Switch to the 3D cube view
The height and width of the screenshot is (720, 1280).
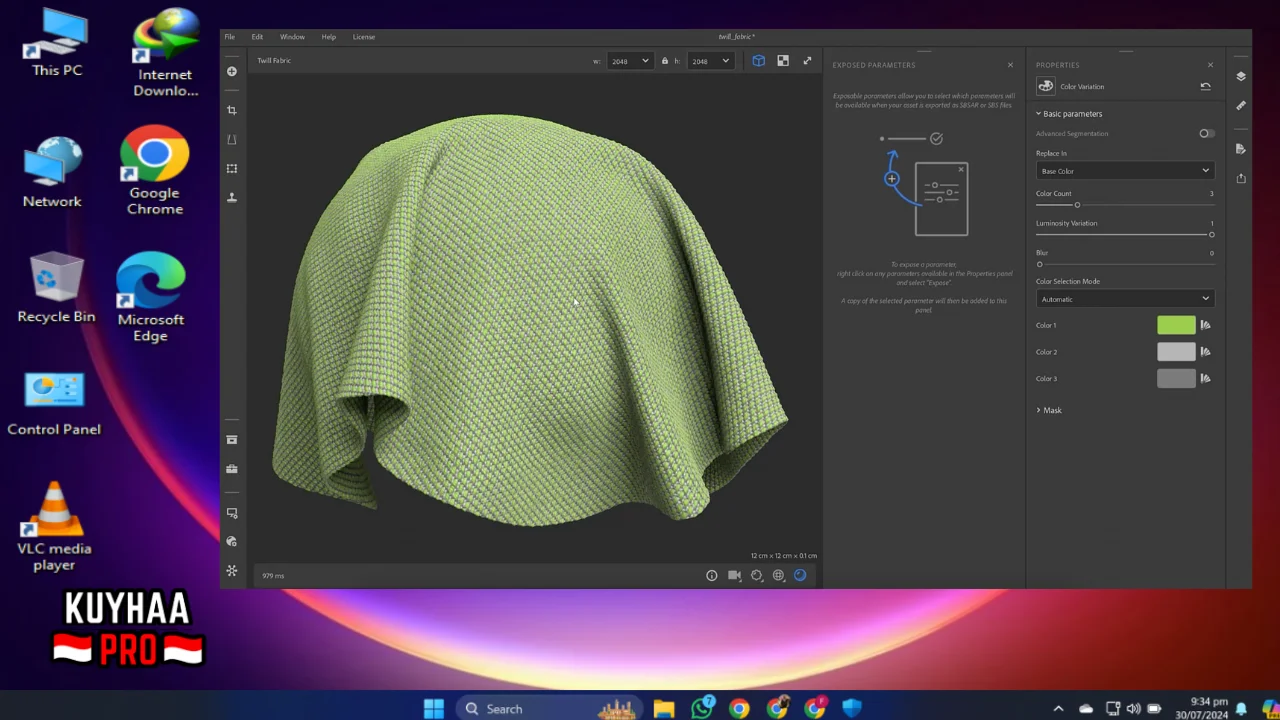click(759, 61)
